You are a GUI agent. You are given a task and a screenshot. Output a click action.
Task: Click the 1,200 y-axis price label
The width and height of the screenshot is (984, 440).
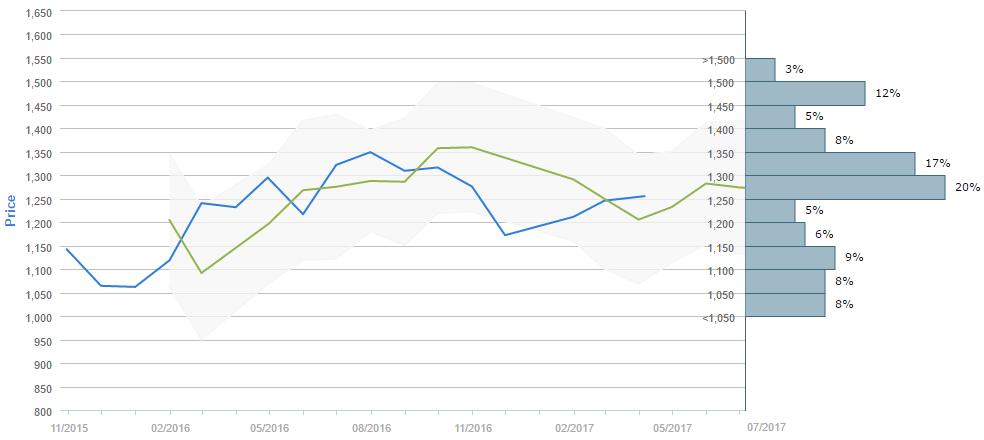click(x=38, y=223)
